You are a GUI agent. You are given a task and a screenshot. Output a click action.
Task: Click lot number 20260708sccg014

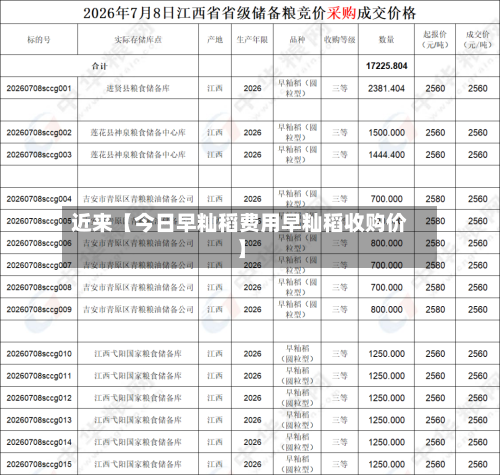[x=39, y=442]
